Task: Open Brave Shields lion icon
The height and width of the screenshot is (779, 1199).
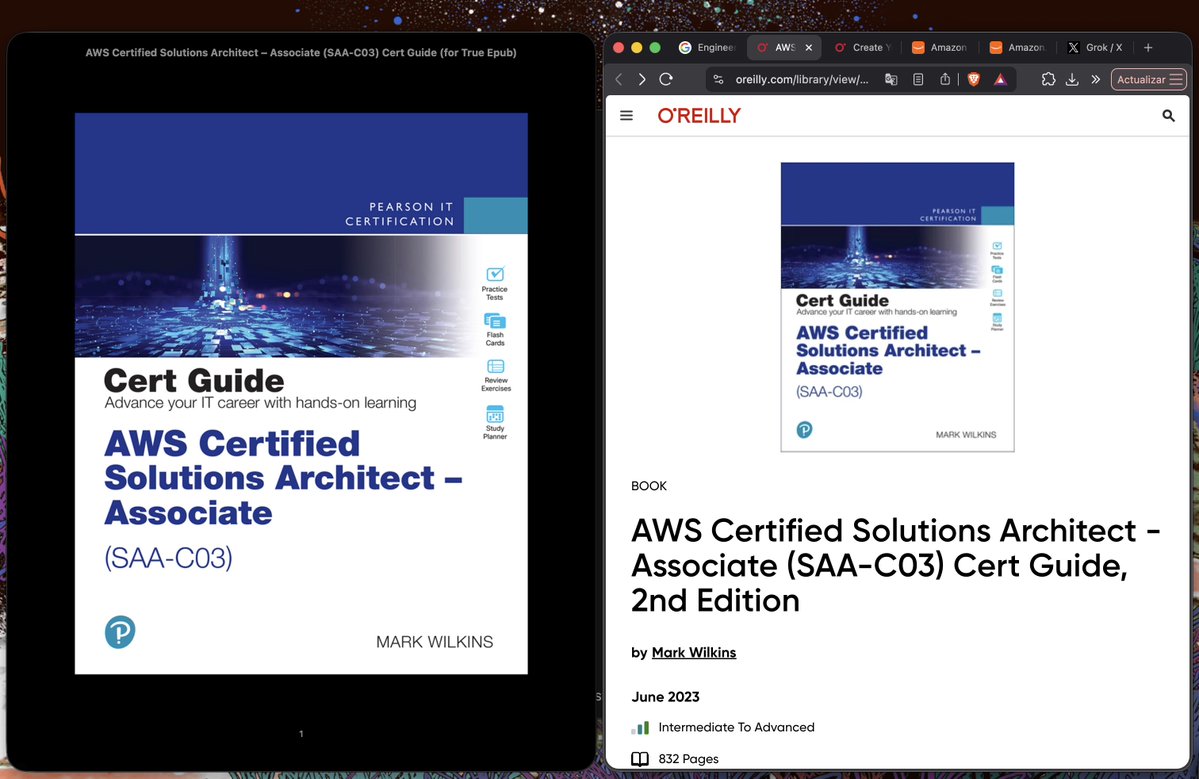Action: tap(973, 80)
